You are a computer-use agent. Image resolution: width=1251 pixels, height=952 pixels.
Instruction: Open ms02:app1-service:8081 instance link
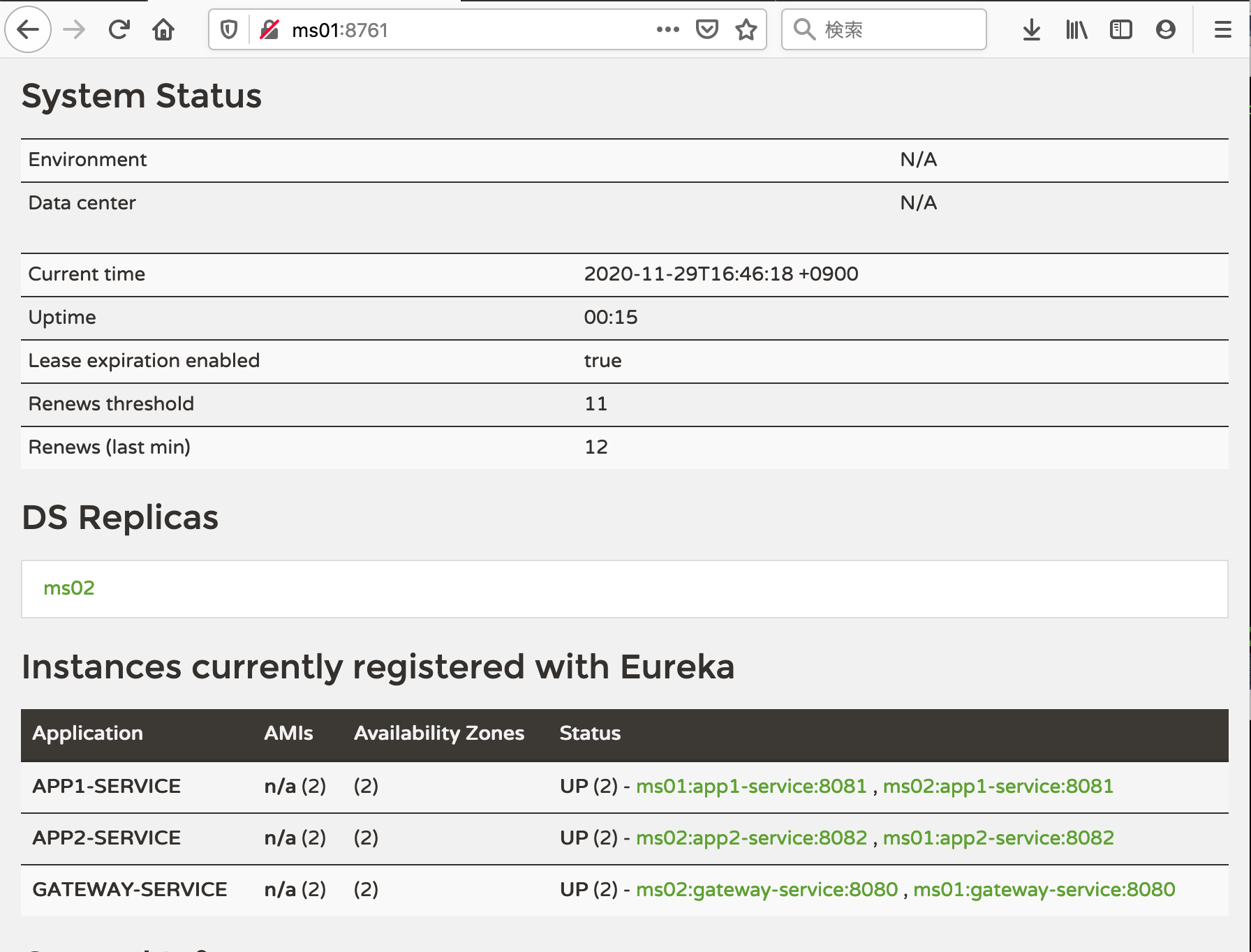pos(998,786)
